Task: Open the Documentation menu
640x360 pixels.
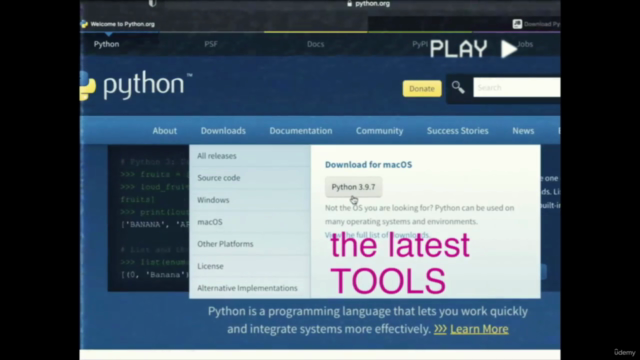Action: (x=301, y=131)
